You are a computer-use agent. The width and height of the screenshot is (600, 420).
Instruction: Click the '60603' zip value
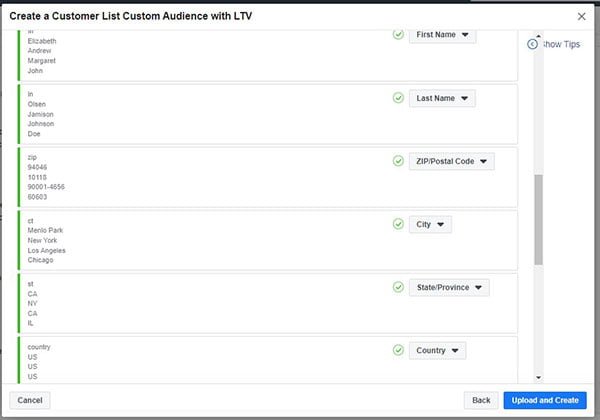point(37,197)
